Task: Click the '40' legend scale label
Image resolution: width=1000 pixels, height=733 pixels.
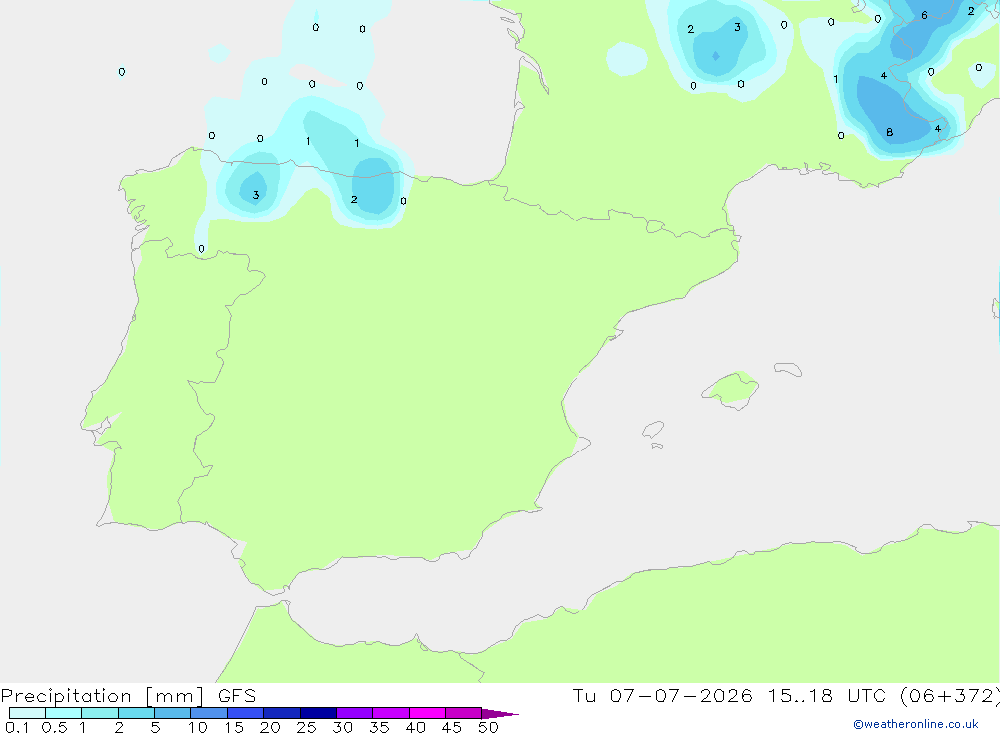Action: pyautogui.click(x=415, y=727)
